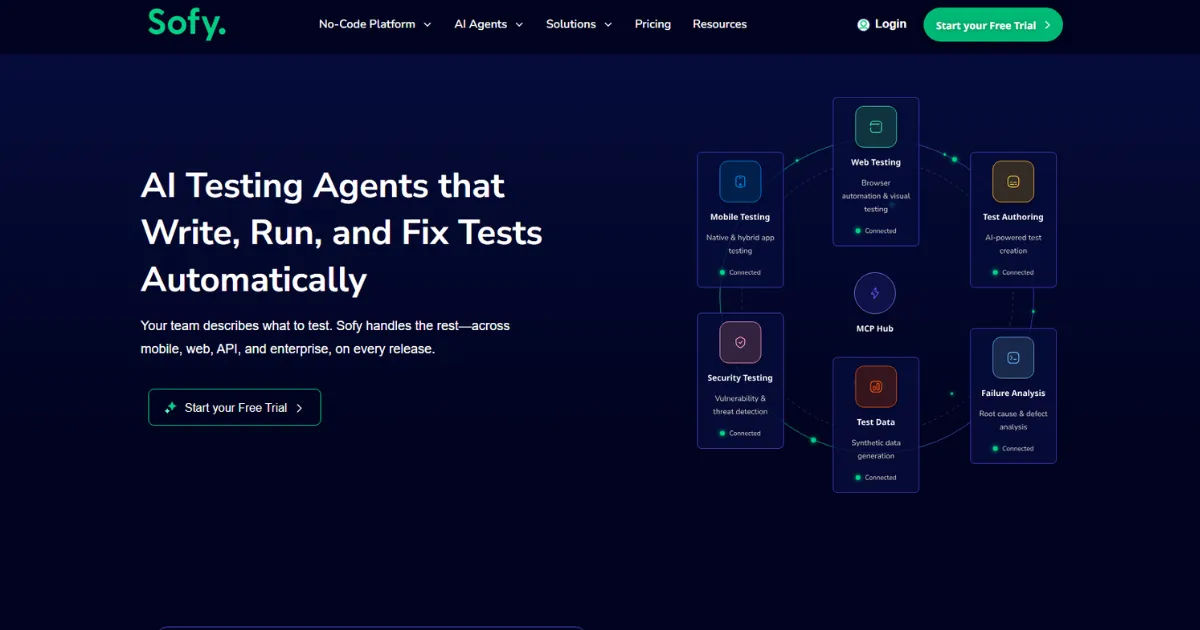The height and width of the screenshot is (630, 1200).
Task: Click the Login link
Action: (890, 24)
